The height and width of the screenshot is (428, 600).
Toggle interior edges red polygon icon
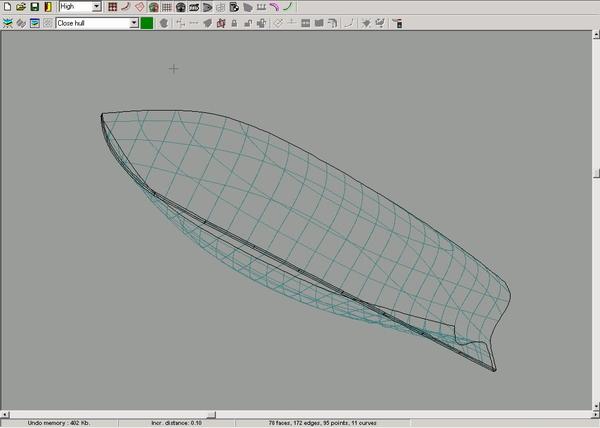[140, 7]
